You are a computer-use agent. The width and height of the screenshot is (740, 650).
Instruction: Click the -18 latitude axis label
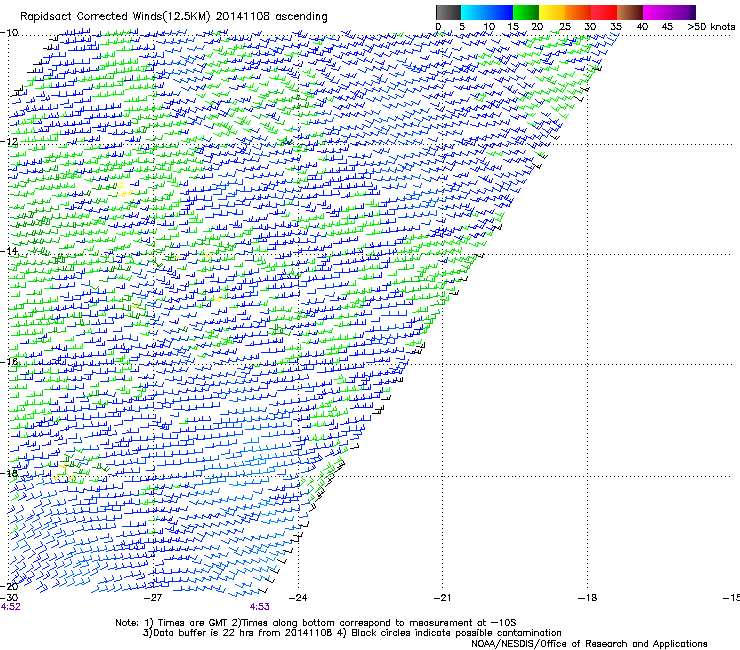point(9,473)
